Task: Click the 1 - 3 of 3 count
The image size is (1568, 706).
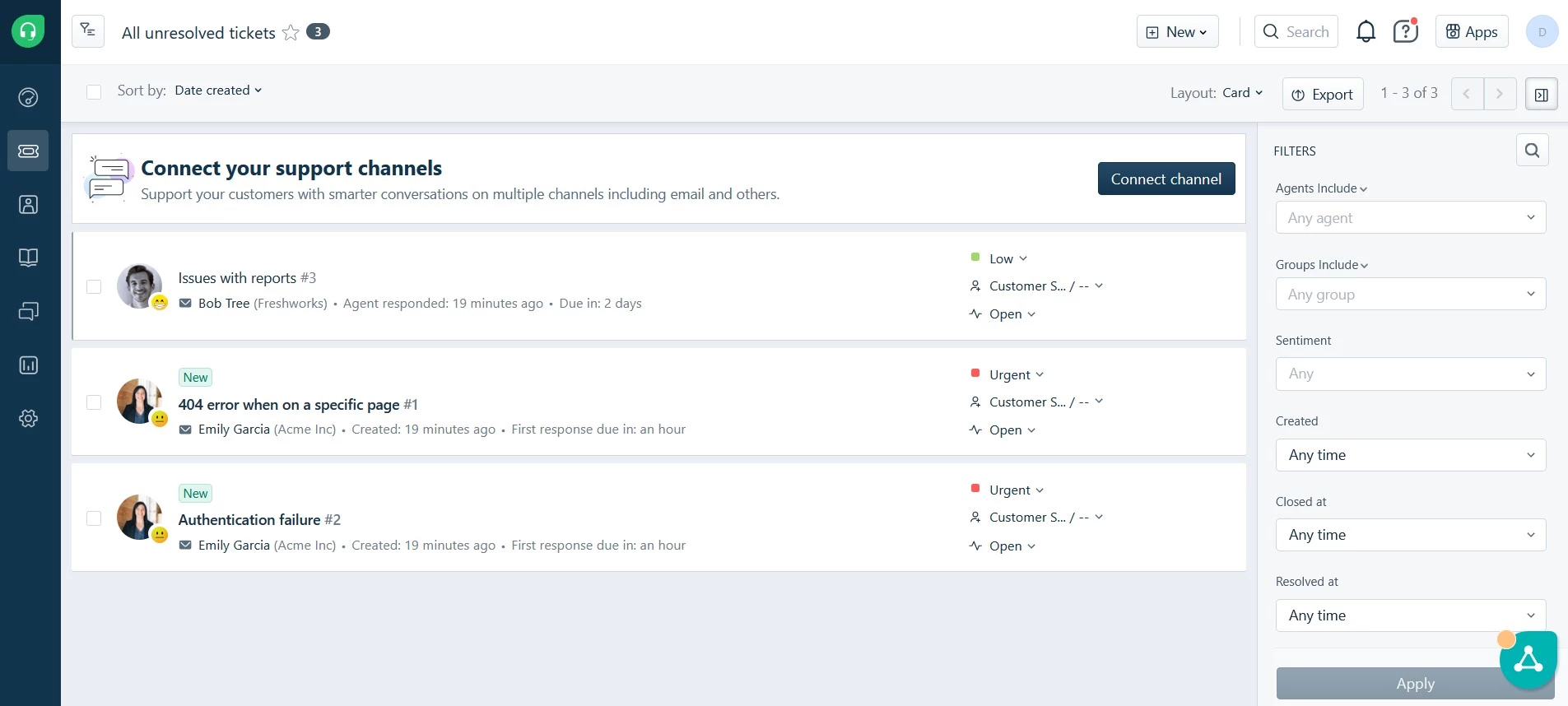Action: click(1409, 93)
